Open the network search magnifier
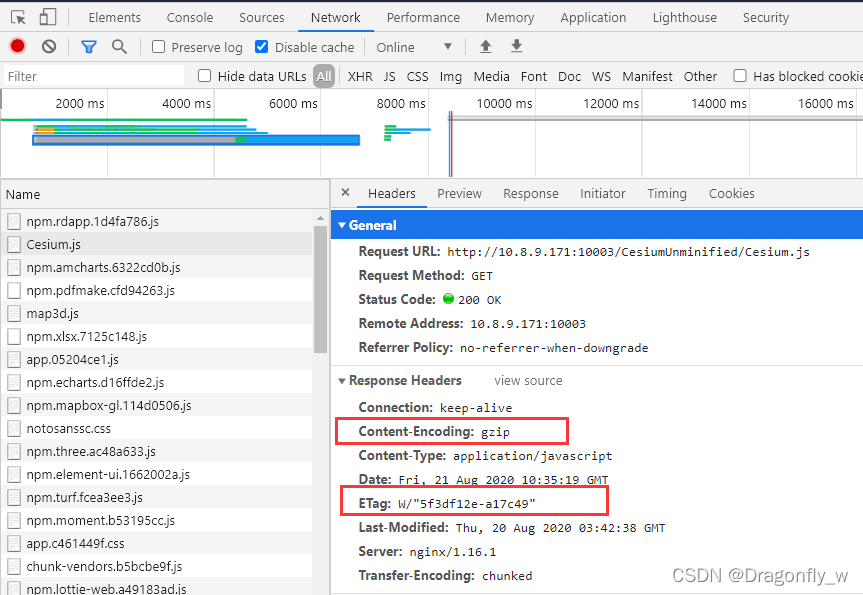Screen dimensions: 863x595 [119, 47]
